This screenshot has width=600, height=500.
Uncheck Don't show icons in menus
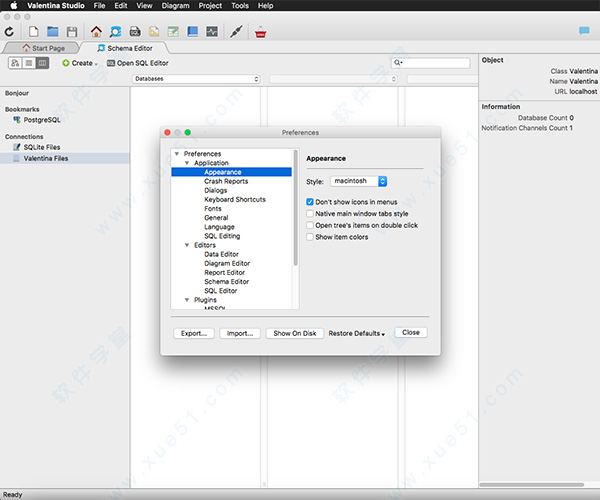310,202
